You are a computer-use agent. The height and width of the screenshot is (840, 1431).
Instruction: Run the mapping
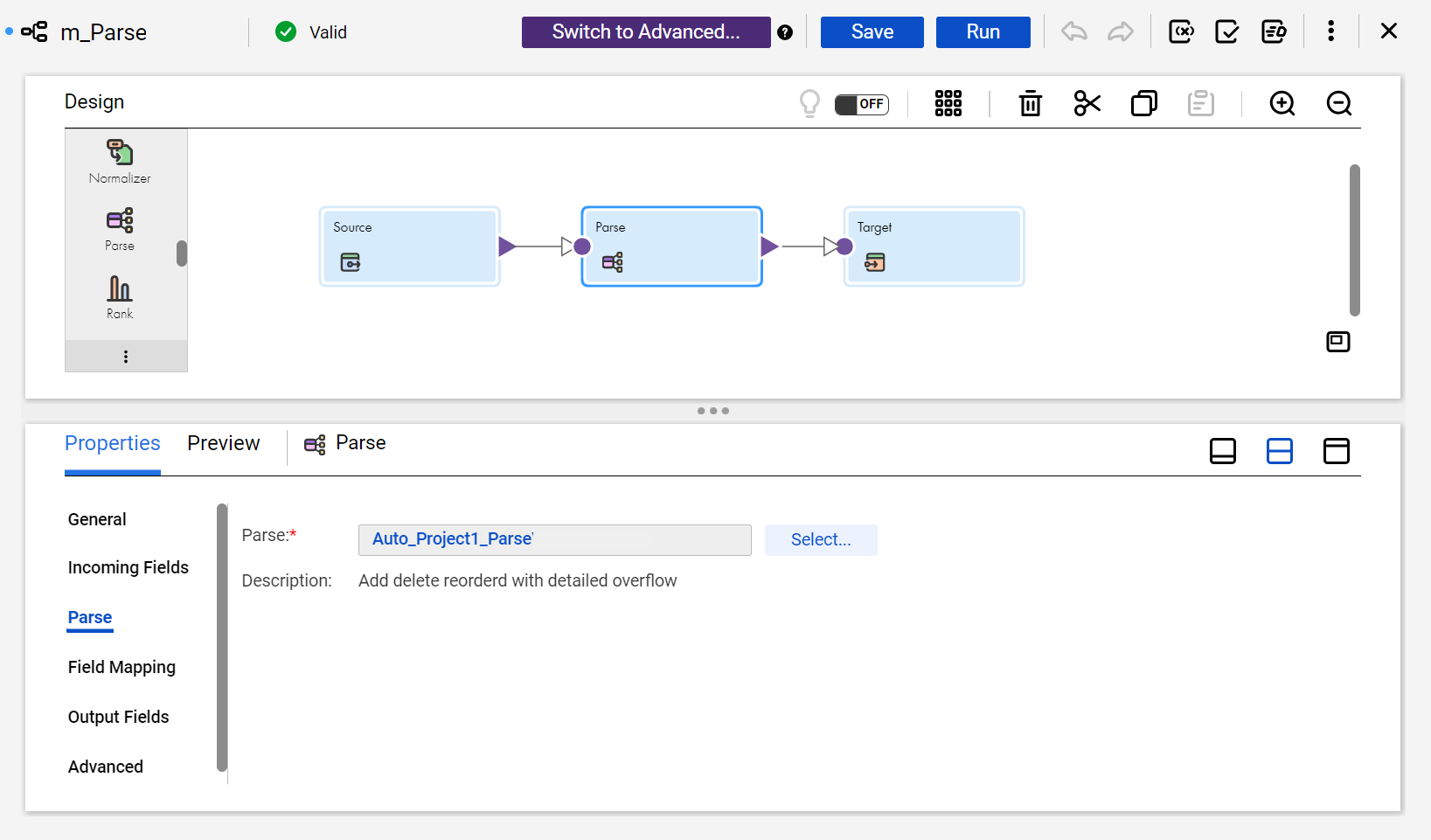[x=983, y=32]
